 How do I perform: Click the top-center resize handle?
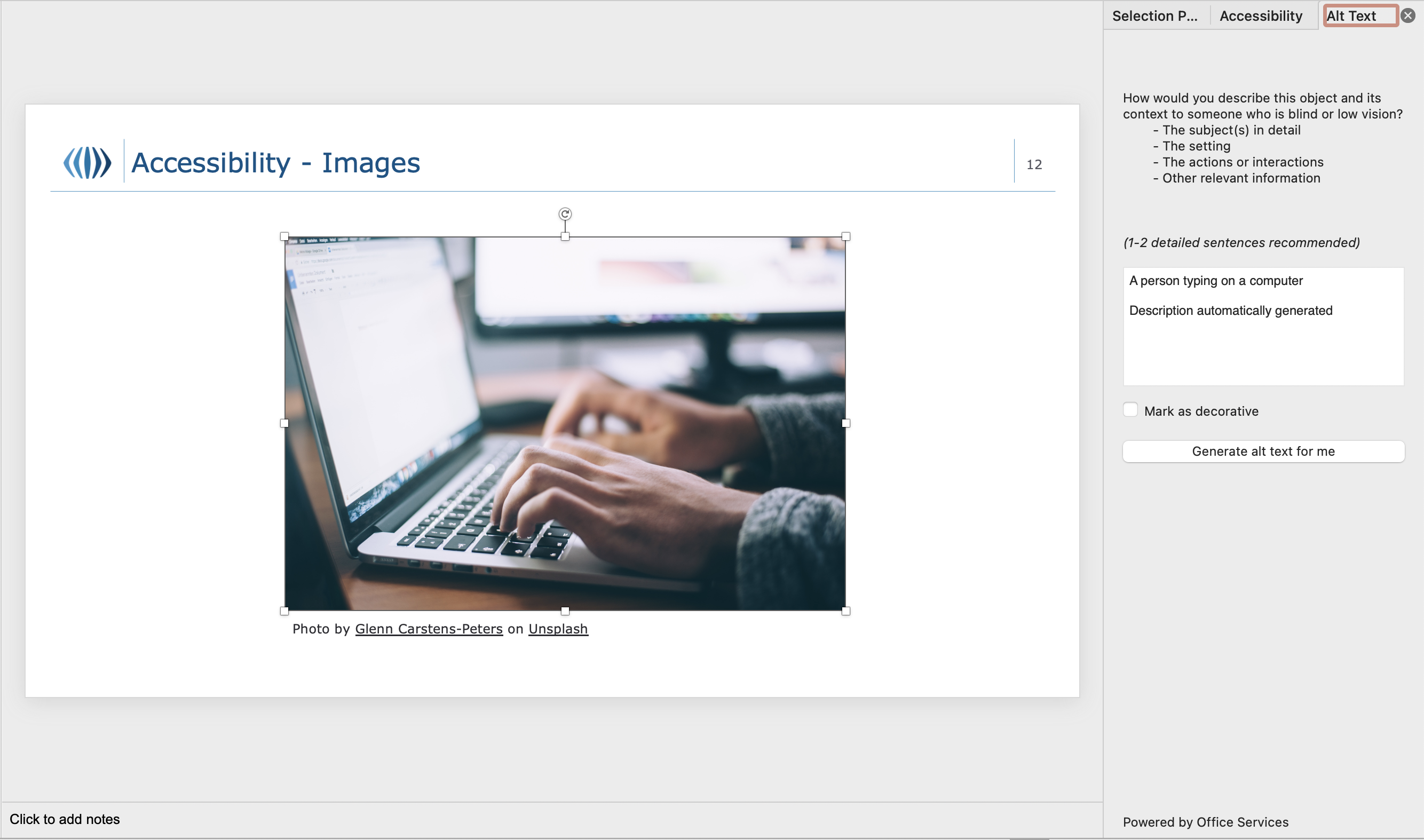click(565, 236)
